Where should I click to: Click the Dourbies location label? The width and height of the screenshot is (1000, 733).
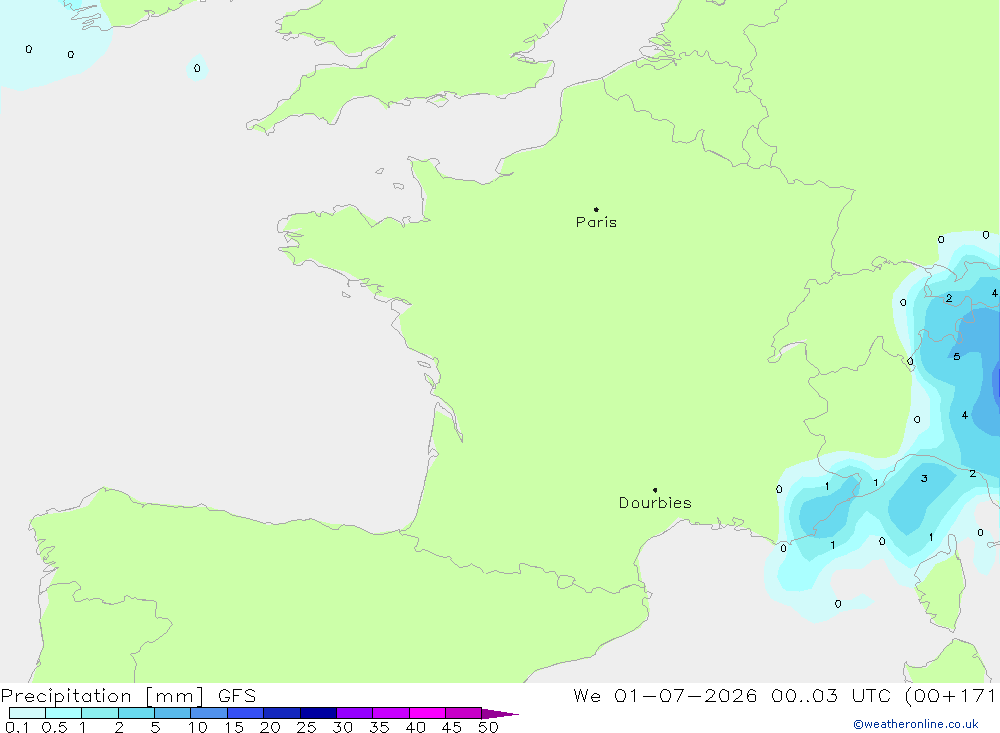click(655, 503)
